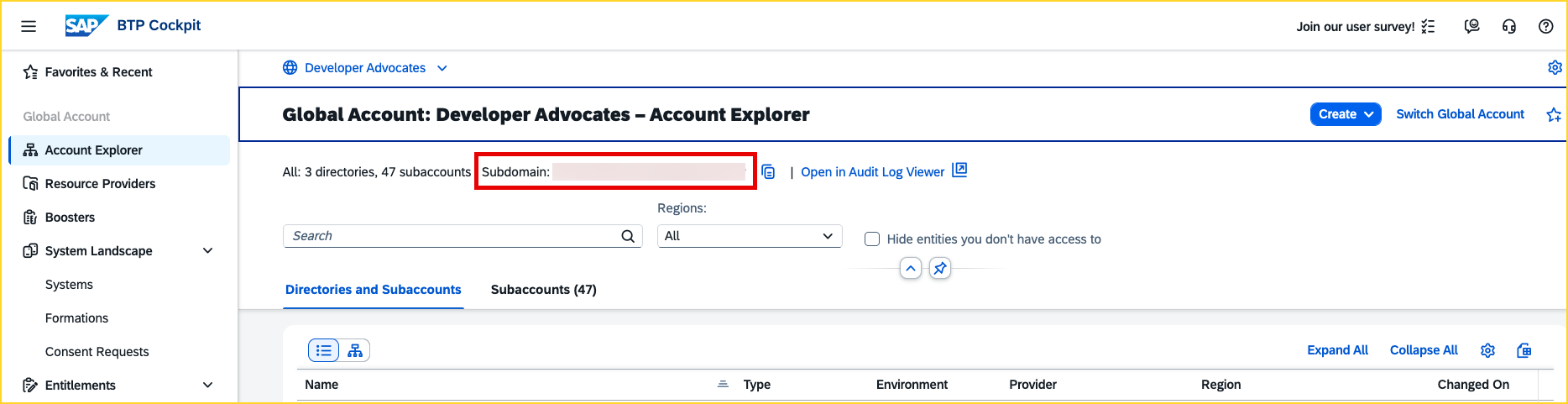Switch to tree hierarchy view
This screenshot has width=1568, height=404.
(x=355, y=350)
